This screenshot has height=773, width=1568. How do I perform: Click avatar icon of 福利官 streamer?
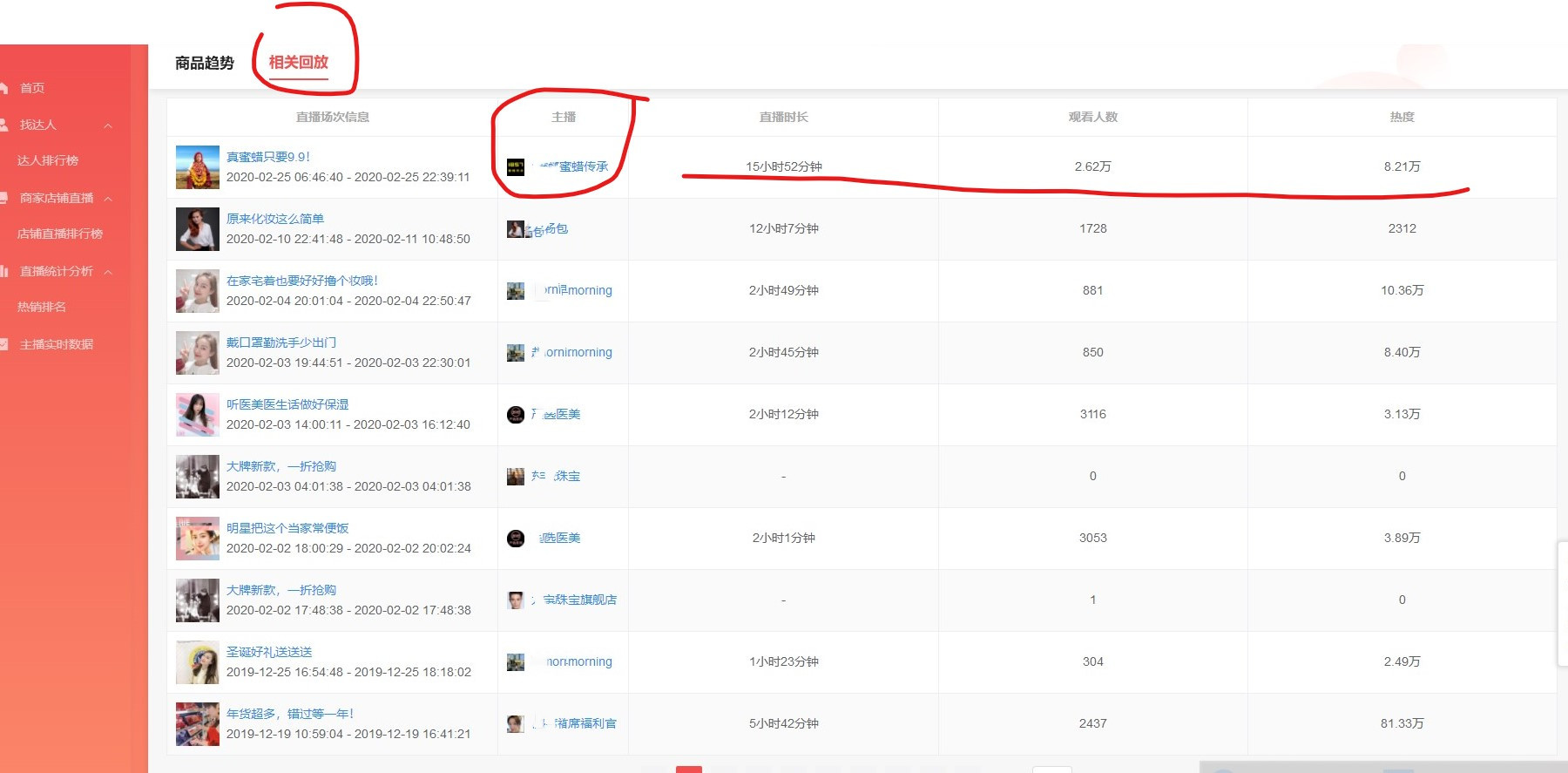(x=516, y=723)
